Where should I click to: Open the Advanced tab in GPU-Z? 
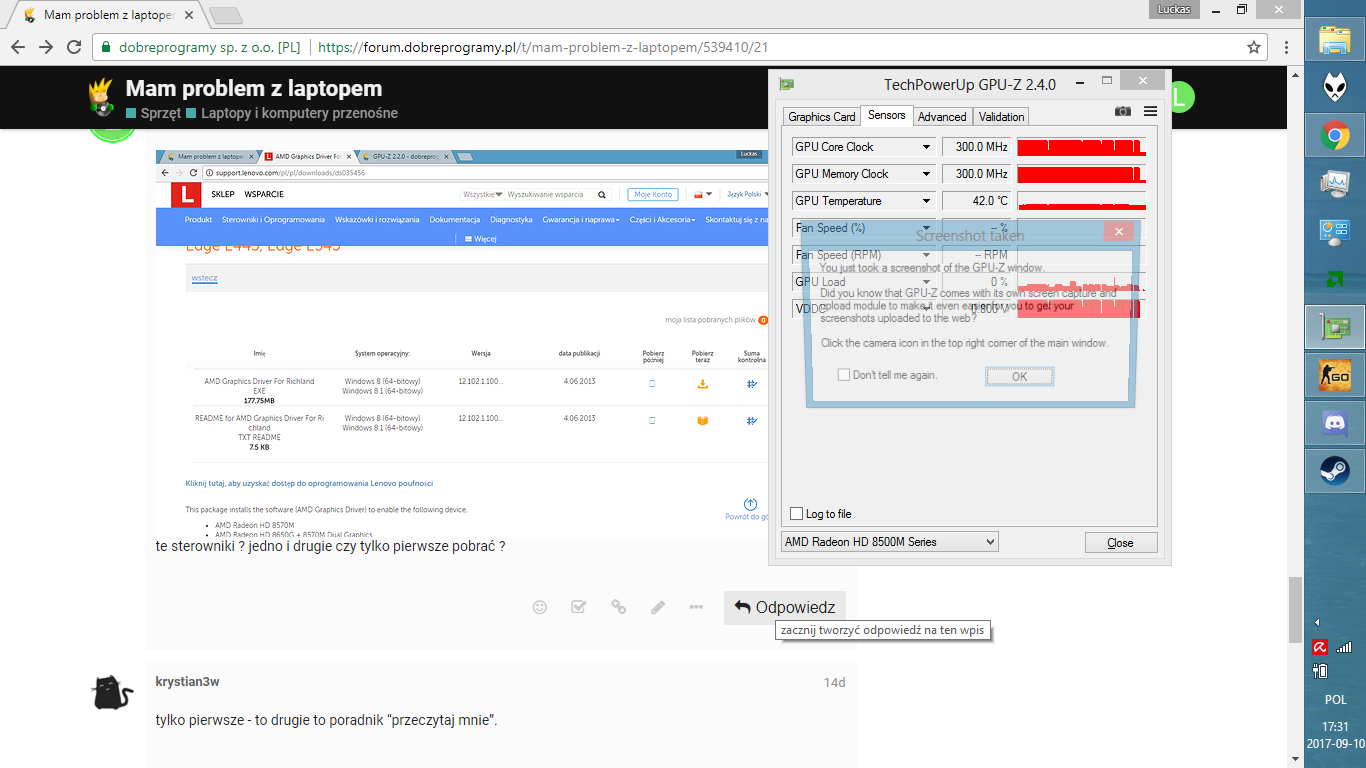click(942, 116)
